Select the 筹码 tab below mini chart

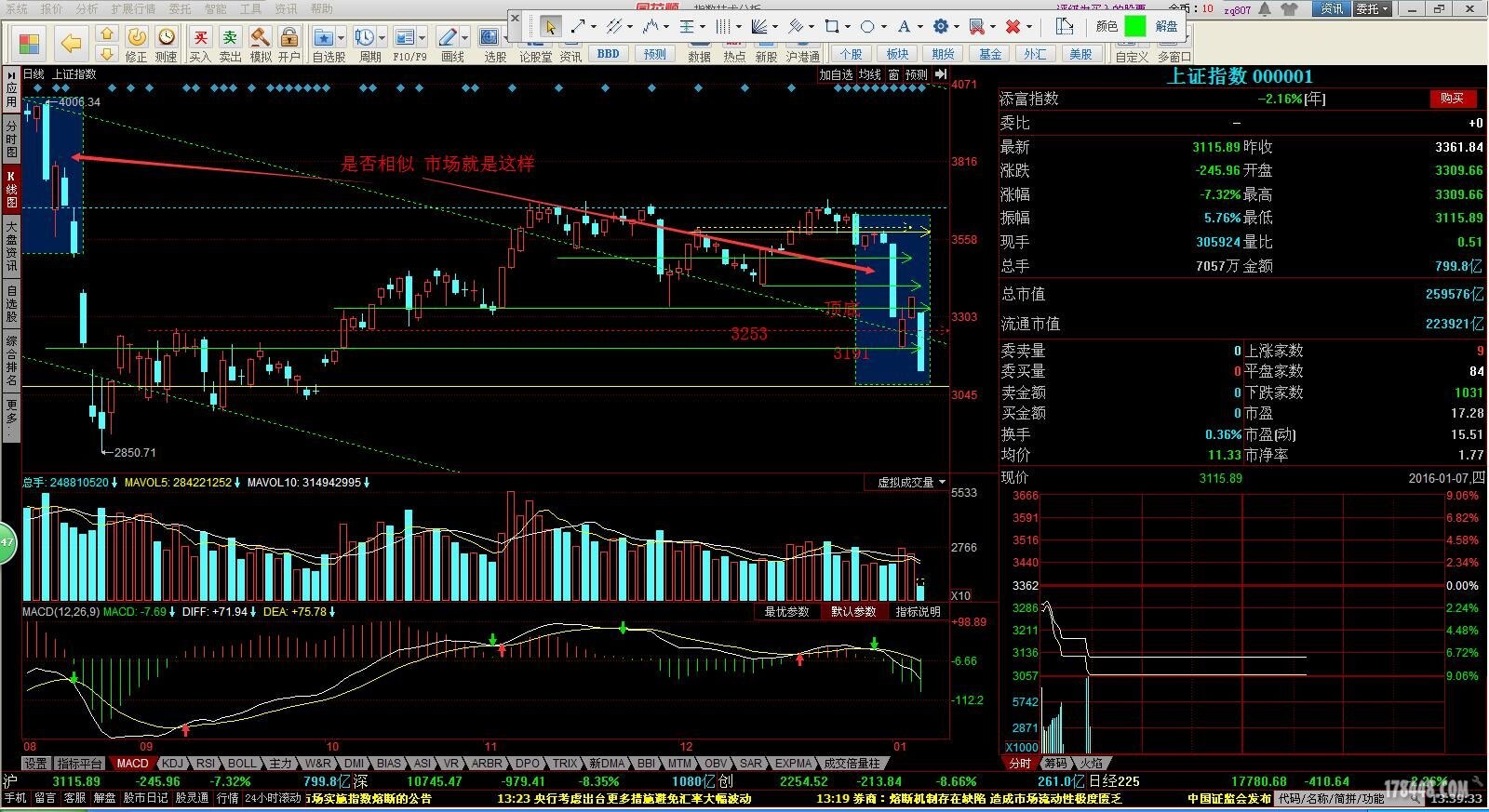(1055, 764)
